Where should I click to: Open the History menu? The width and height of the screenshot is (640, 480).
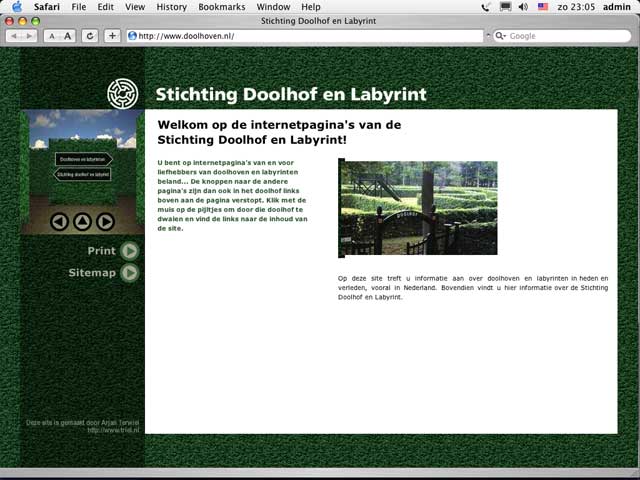(171, 7)
